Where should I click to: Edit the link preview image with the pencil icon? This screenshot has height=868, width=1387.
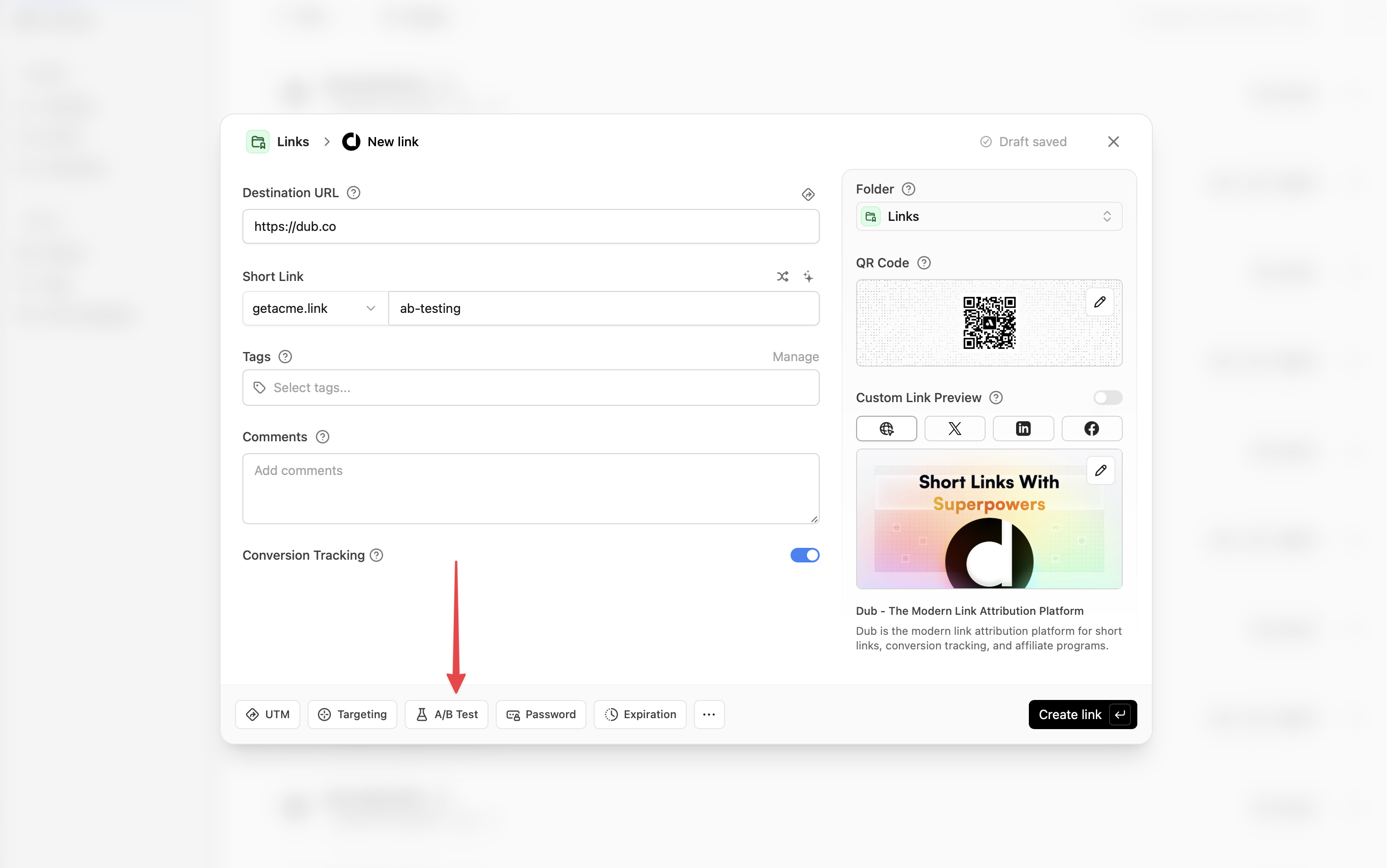pos(1100,471)
